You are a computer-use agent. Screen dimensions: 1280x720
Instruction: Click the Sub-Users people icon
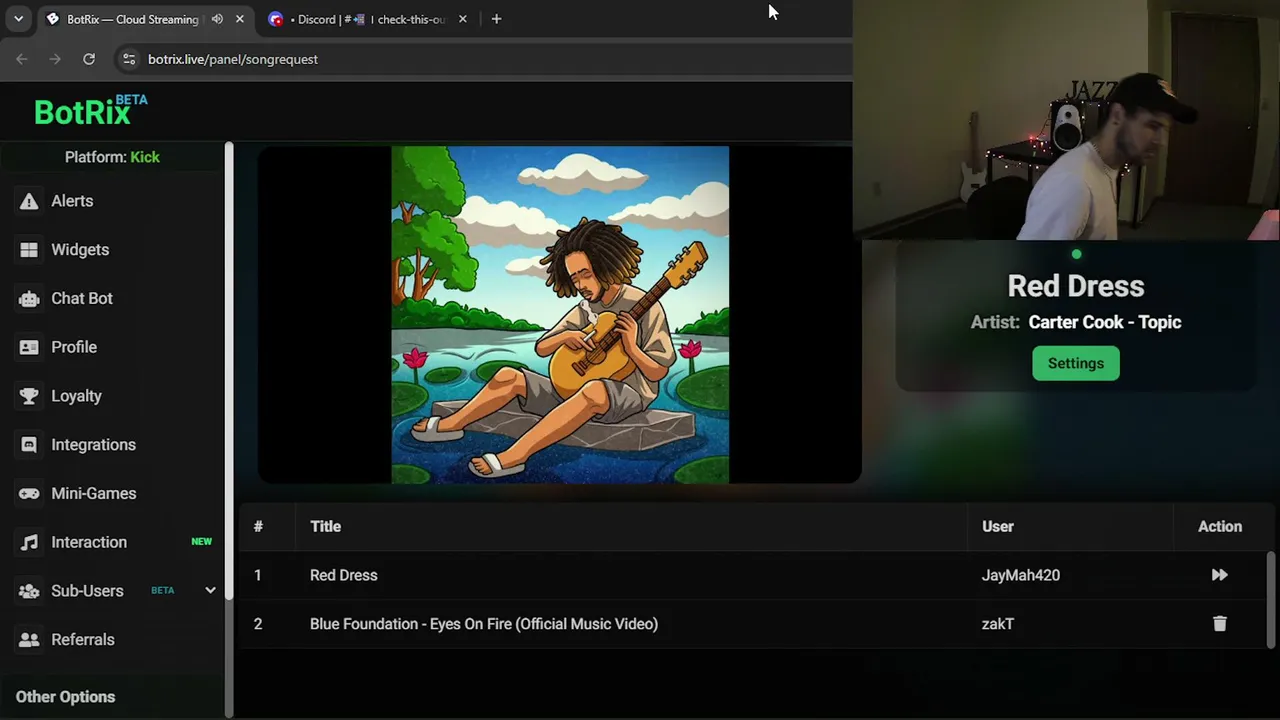tap(29, 591)
